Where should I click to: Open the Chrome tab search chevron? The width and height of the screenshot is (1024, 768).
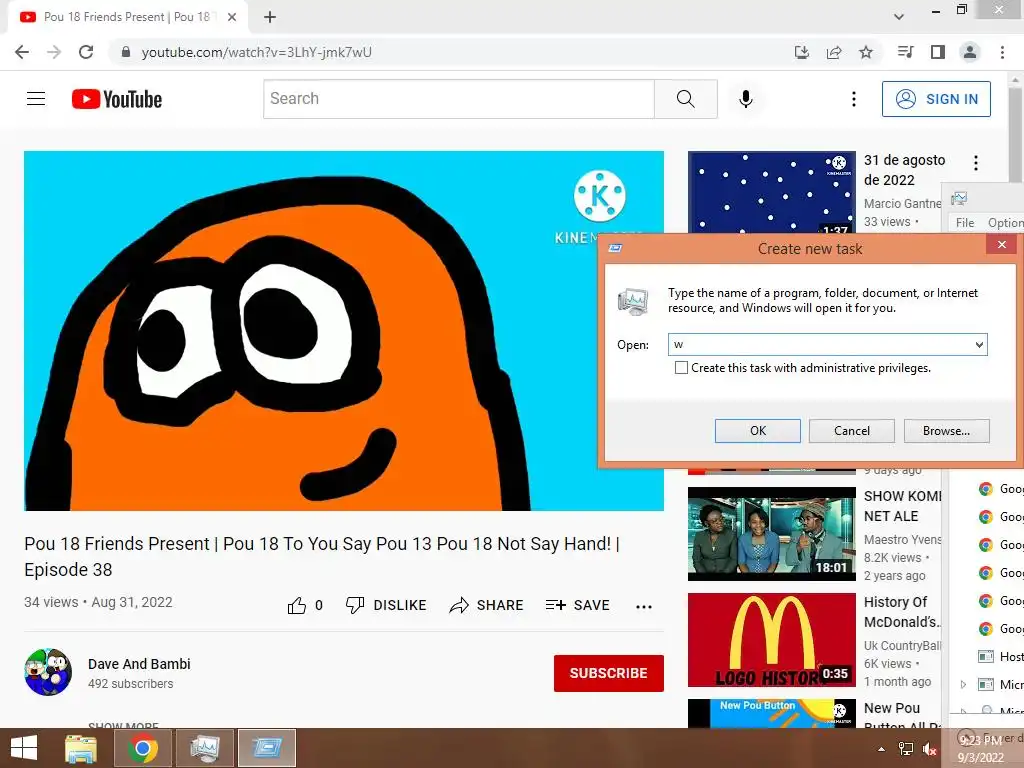click(899, 17)
